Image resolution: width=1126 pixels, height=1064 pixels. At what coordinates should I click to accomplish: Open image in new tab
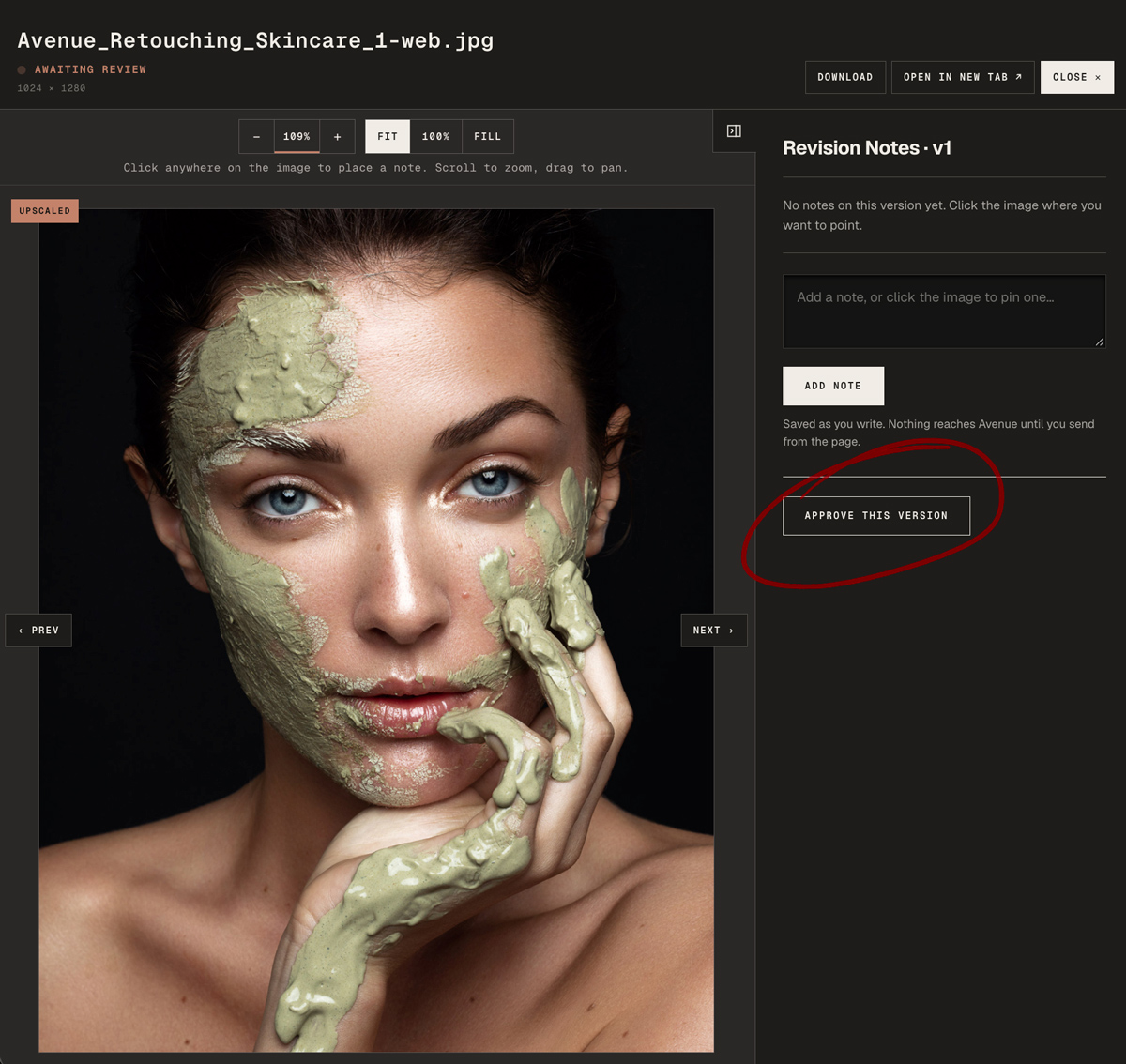click(963, 77)
